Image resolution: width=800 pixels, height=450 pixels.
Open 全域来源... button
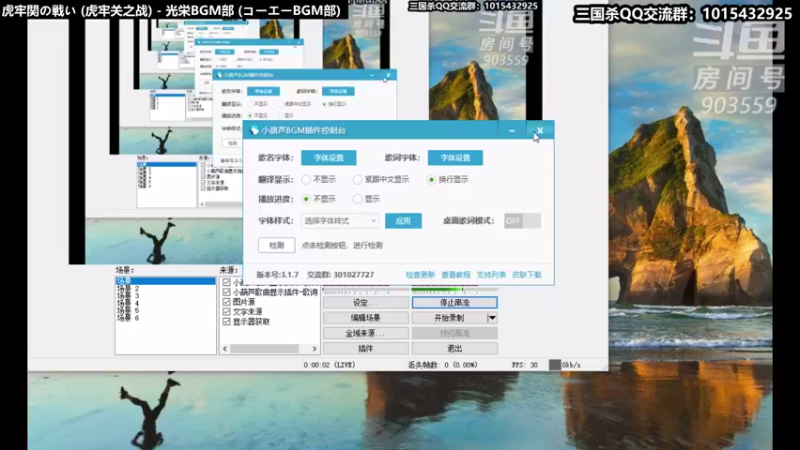tap(365, 333)
